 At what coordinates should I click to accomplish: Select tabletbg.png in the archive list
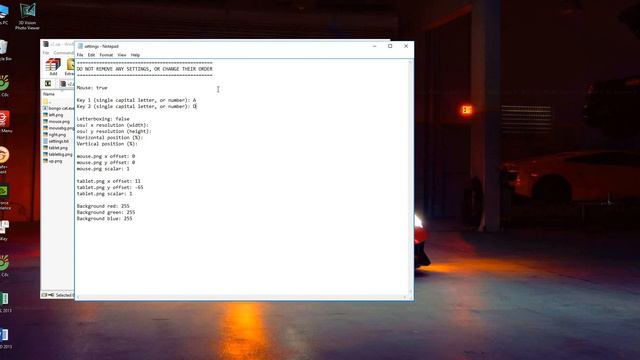tap(58, 154)
